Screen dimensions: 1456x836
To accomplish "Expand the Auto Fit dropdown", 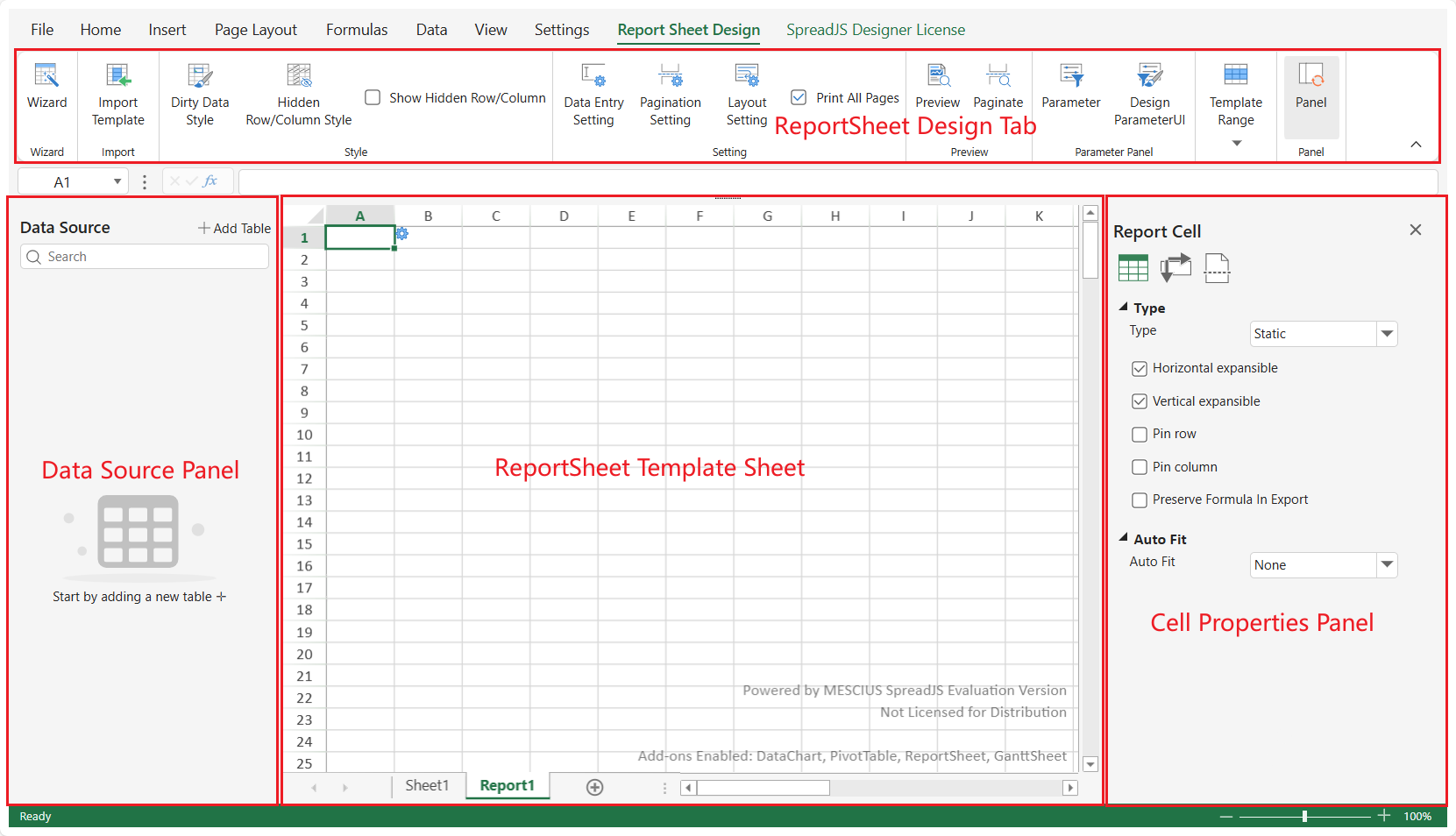I will (x=1386, y=565).
